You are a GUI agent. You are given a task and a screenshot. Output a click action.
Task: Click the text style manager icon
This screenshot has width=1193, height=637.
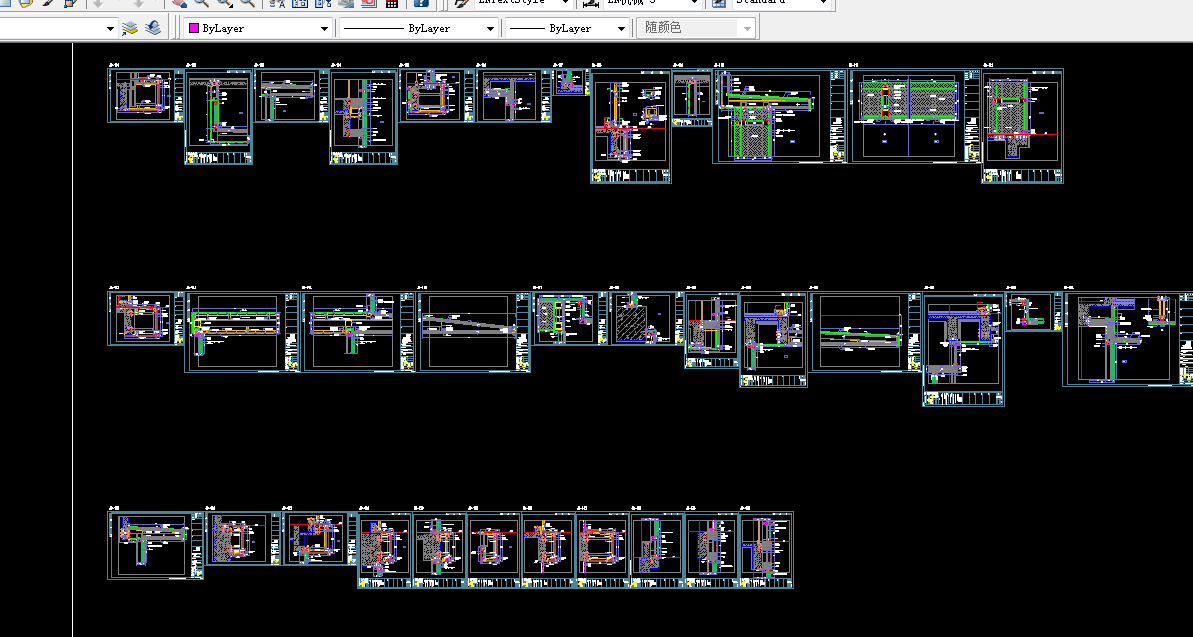click(x=461, y=3)
